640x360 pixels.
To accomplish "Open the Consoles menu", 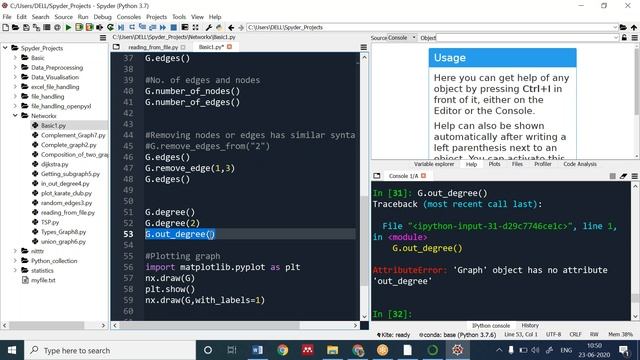I will click(129, 17).
